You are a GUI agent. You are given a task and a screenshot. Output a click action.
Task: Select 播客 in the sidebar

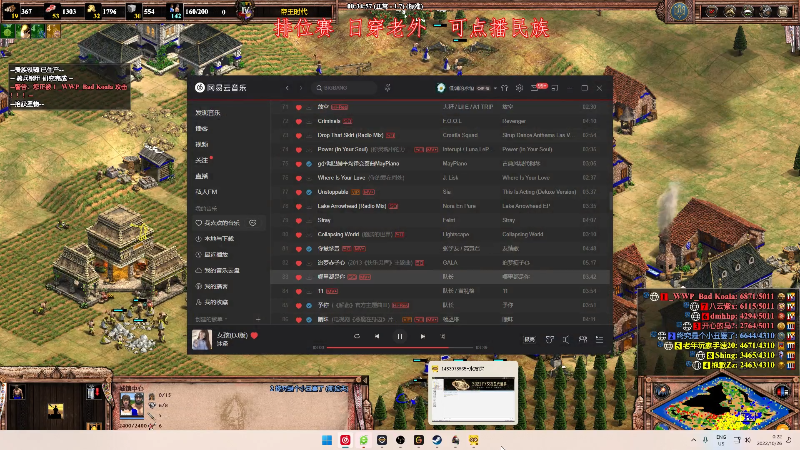202,128
